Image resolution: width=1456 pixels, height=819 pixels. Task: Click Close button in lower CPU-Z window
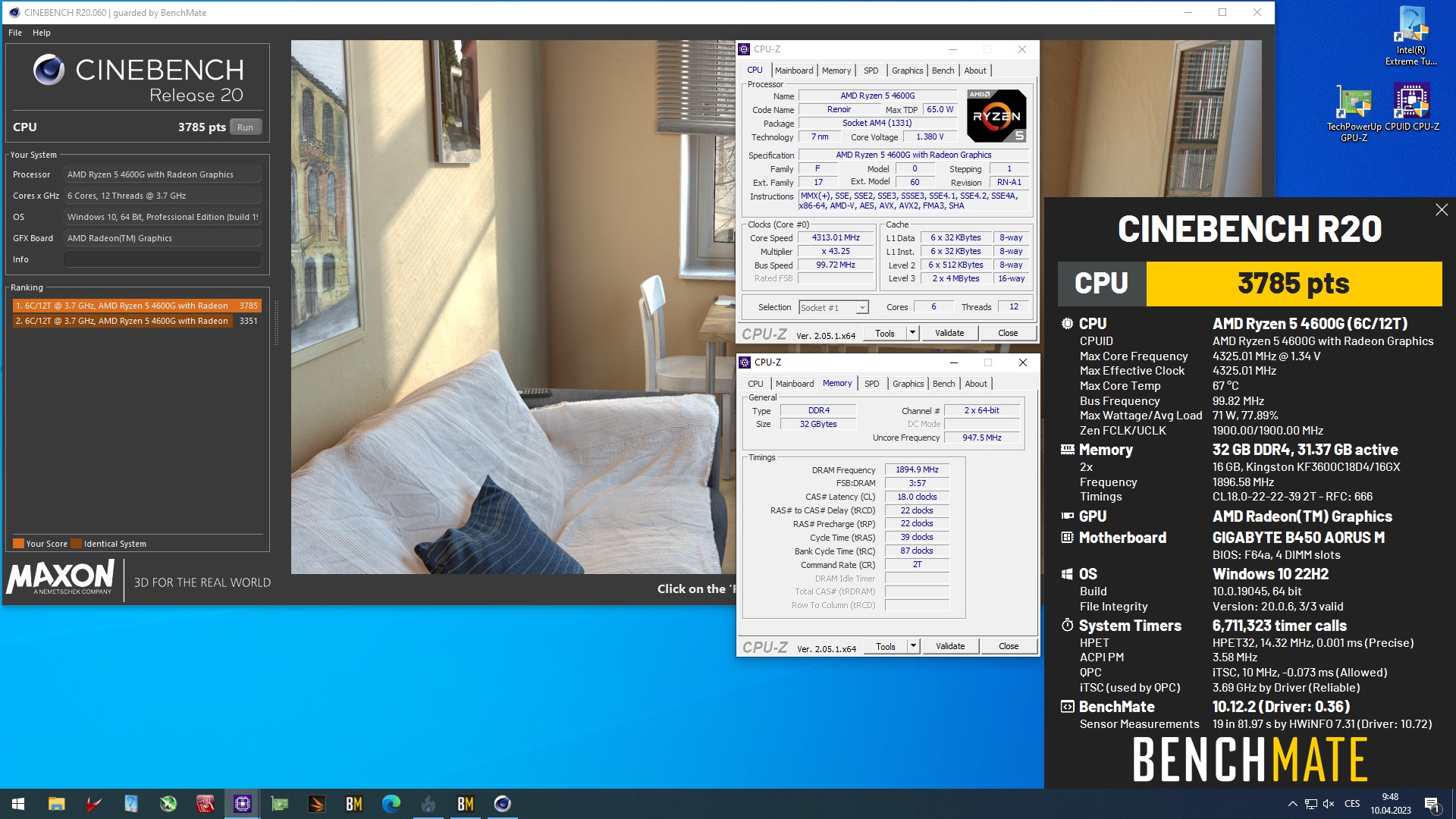coord(1009,646)
